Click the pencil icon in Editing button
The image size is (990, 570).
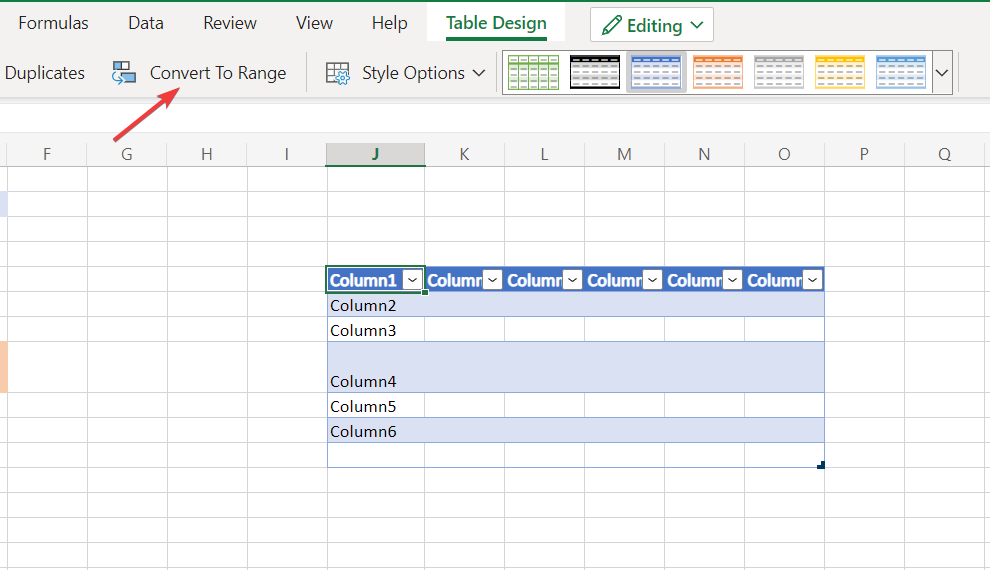tap(611, 25)
